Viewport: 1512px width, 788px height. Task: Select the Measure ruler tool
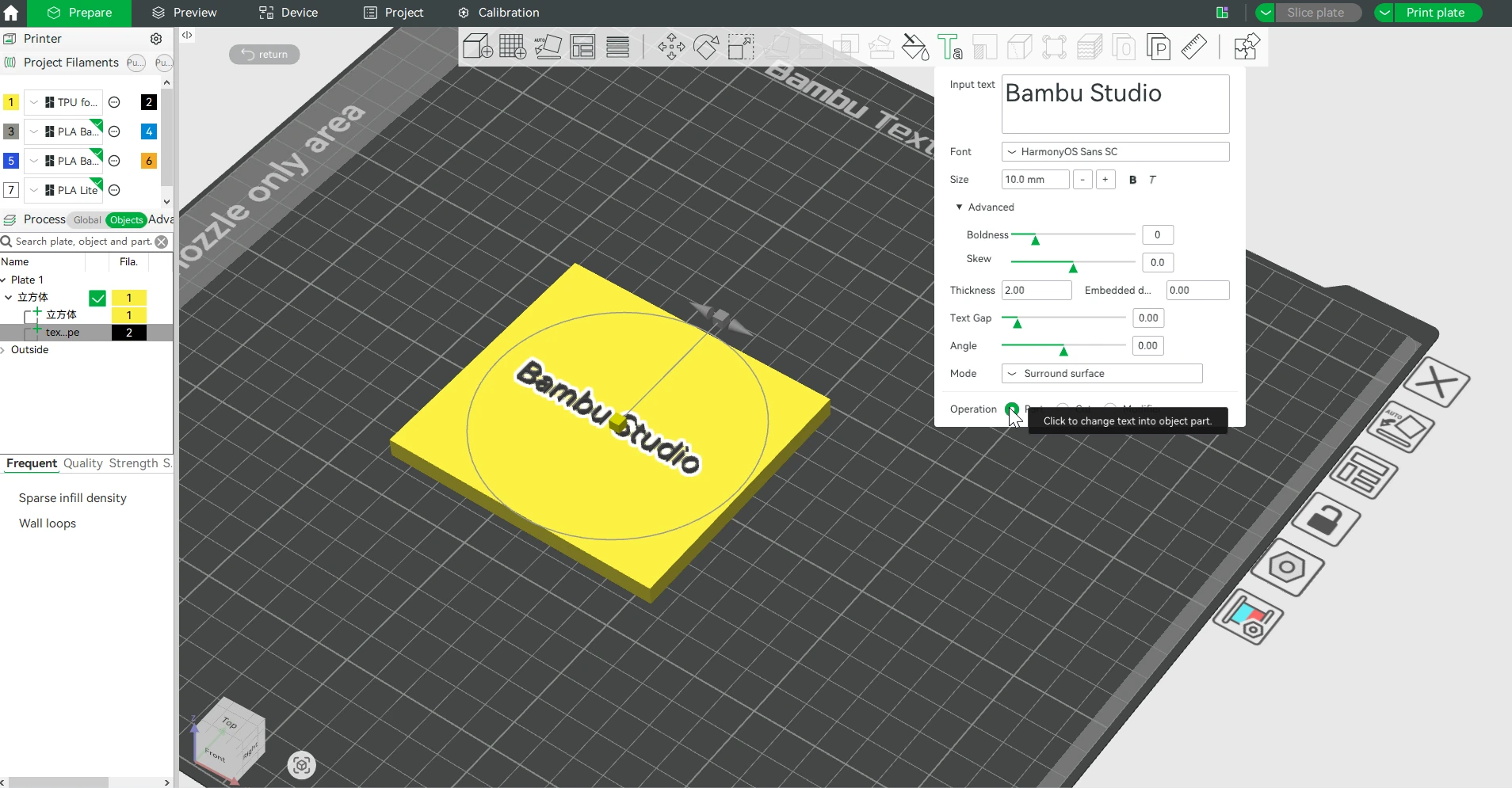tap(1193, 47)
